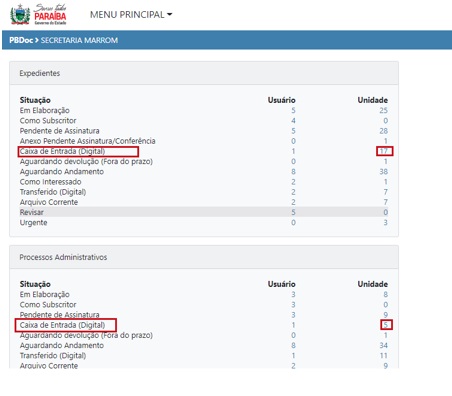The height and width of the screenshot is (396, 452).
Task: Click the Paraíba government logo
Action: 38,14
